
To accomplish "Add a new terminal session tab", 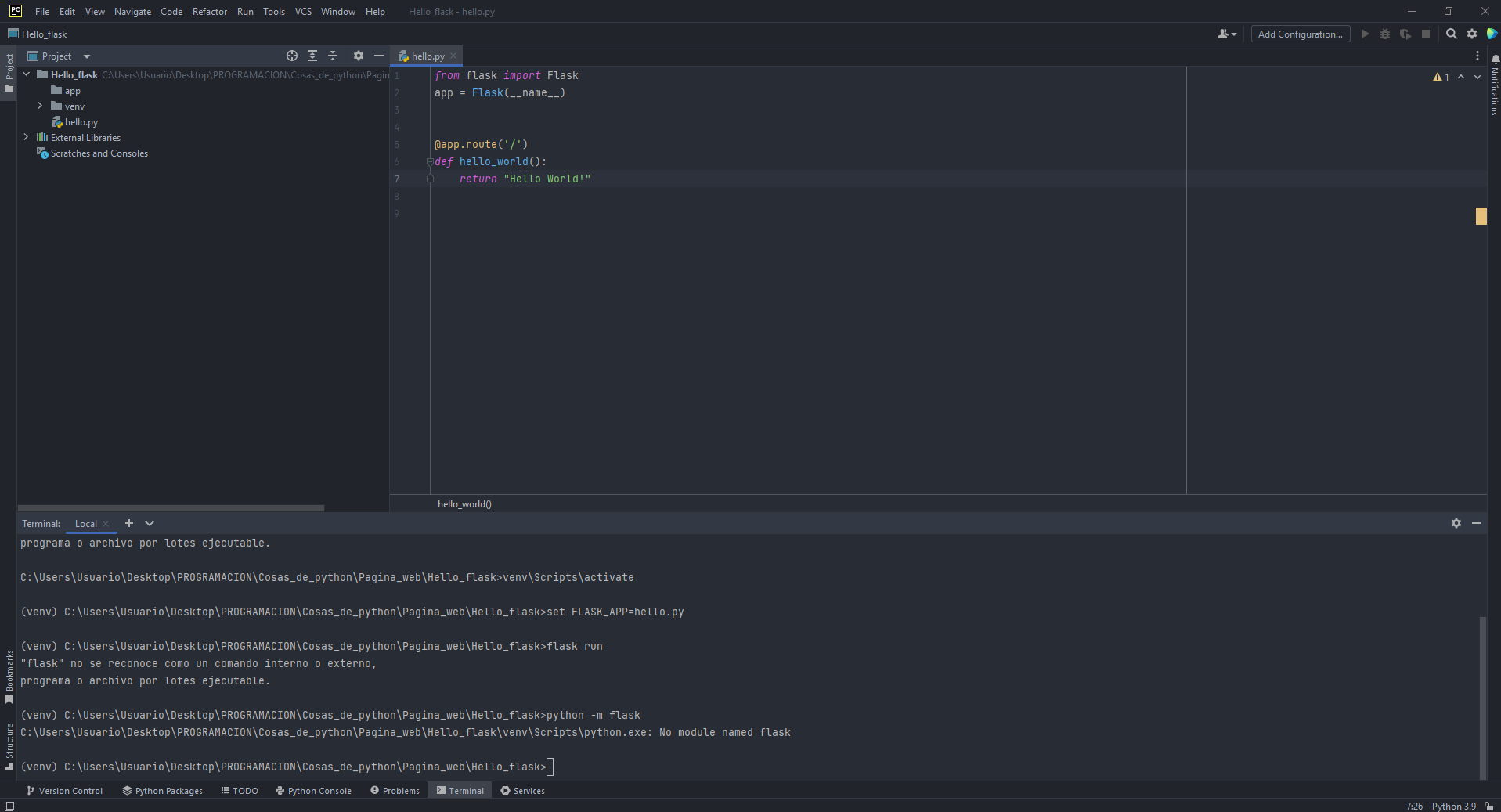I will [x=129, y=523].
